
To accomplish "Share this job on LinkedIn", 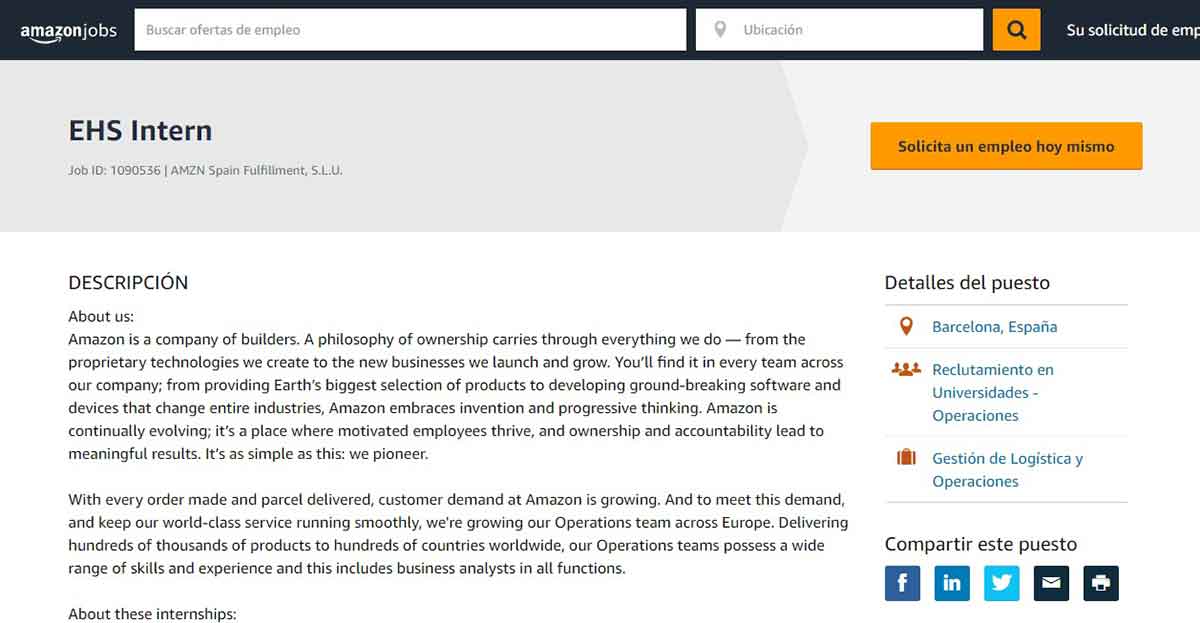I will coord(952,583).
